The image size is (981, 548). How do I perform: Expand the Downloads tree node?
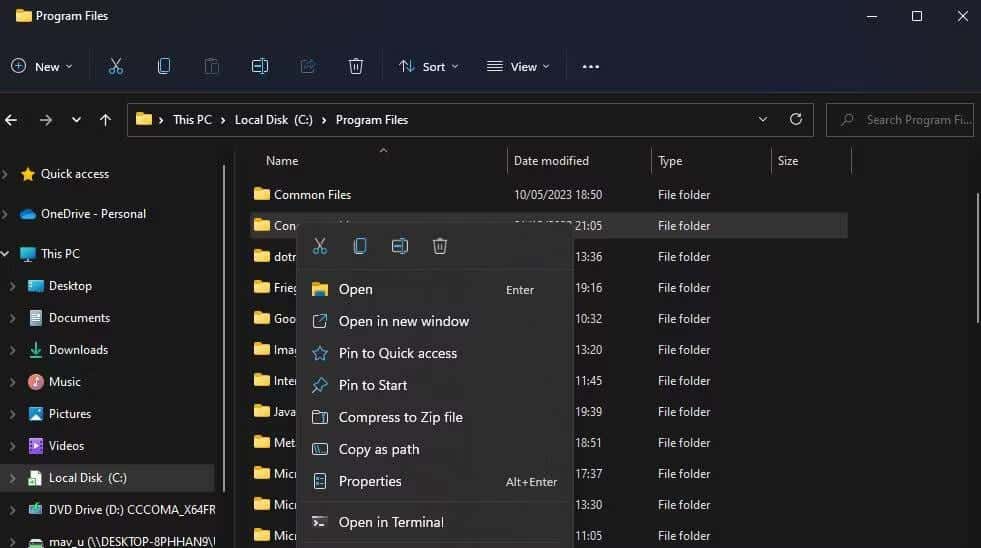pos(12,350)
